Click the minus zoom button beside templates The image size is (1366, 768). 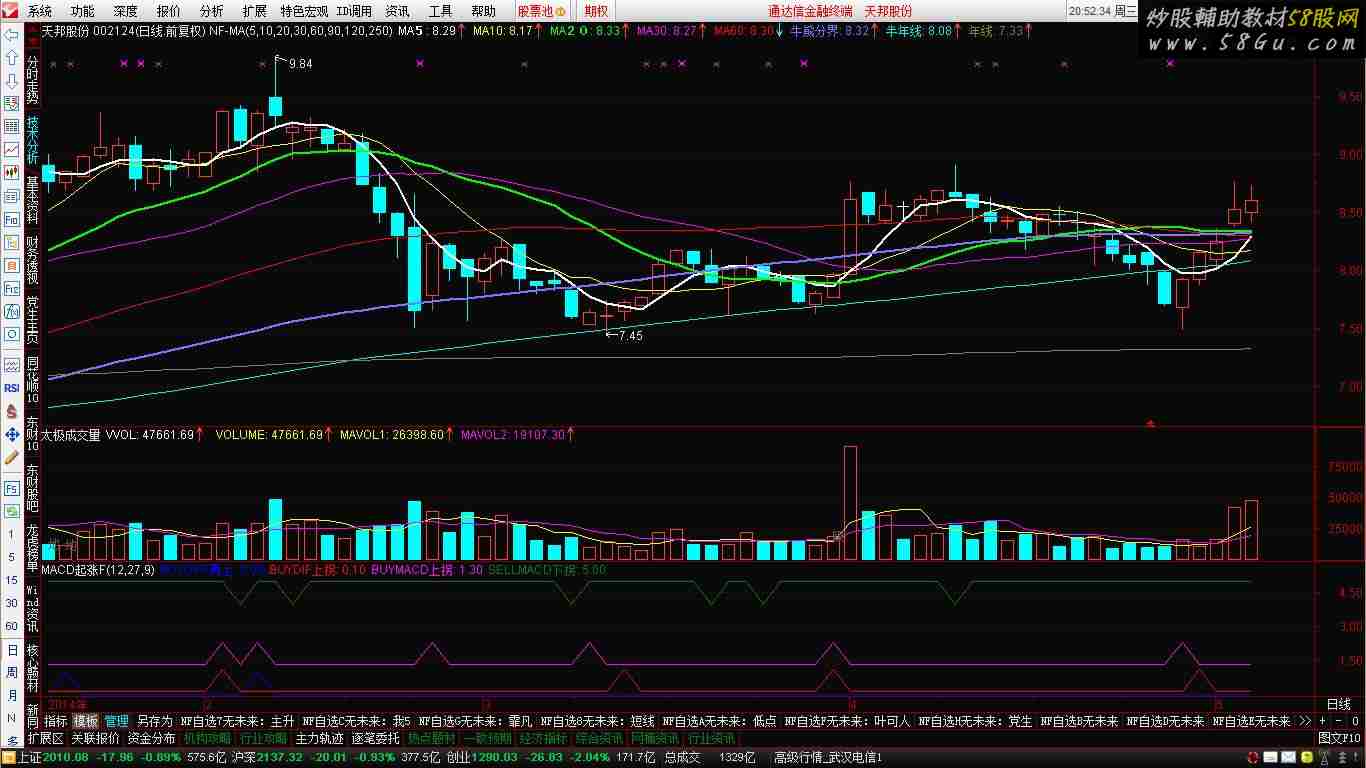[1340, 721]
